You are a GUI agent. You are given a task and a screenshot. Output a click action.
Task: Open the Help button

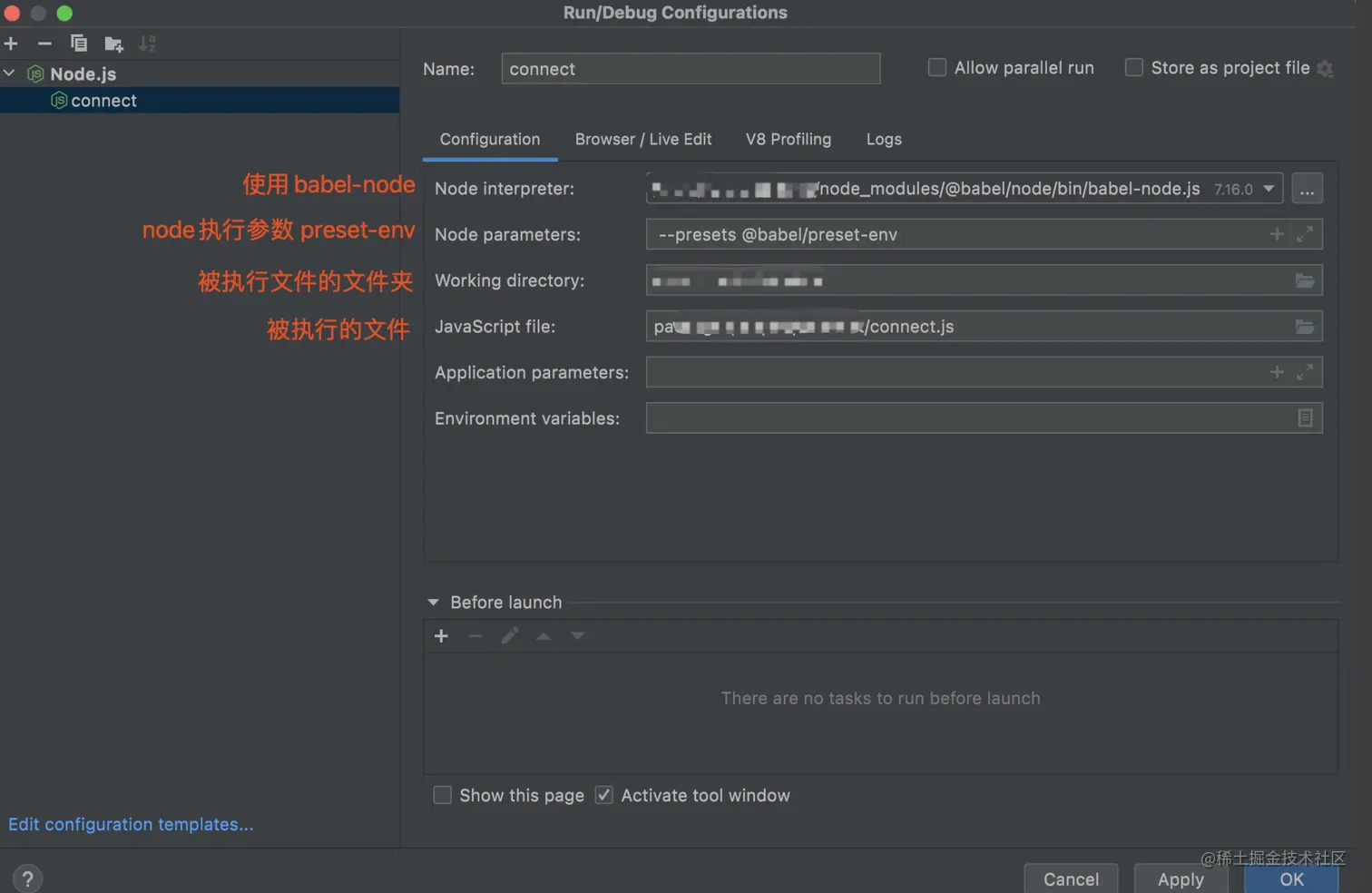click(x=27, y=878)
